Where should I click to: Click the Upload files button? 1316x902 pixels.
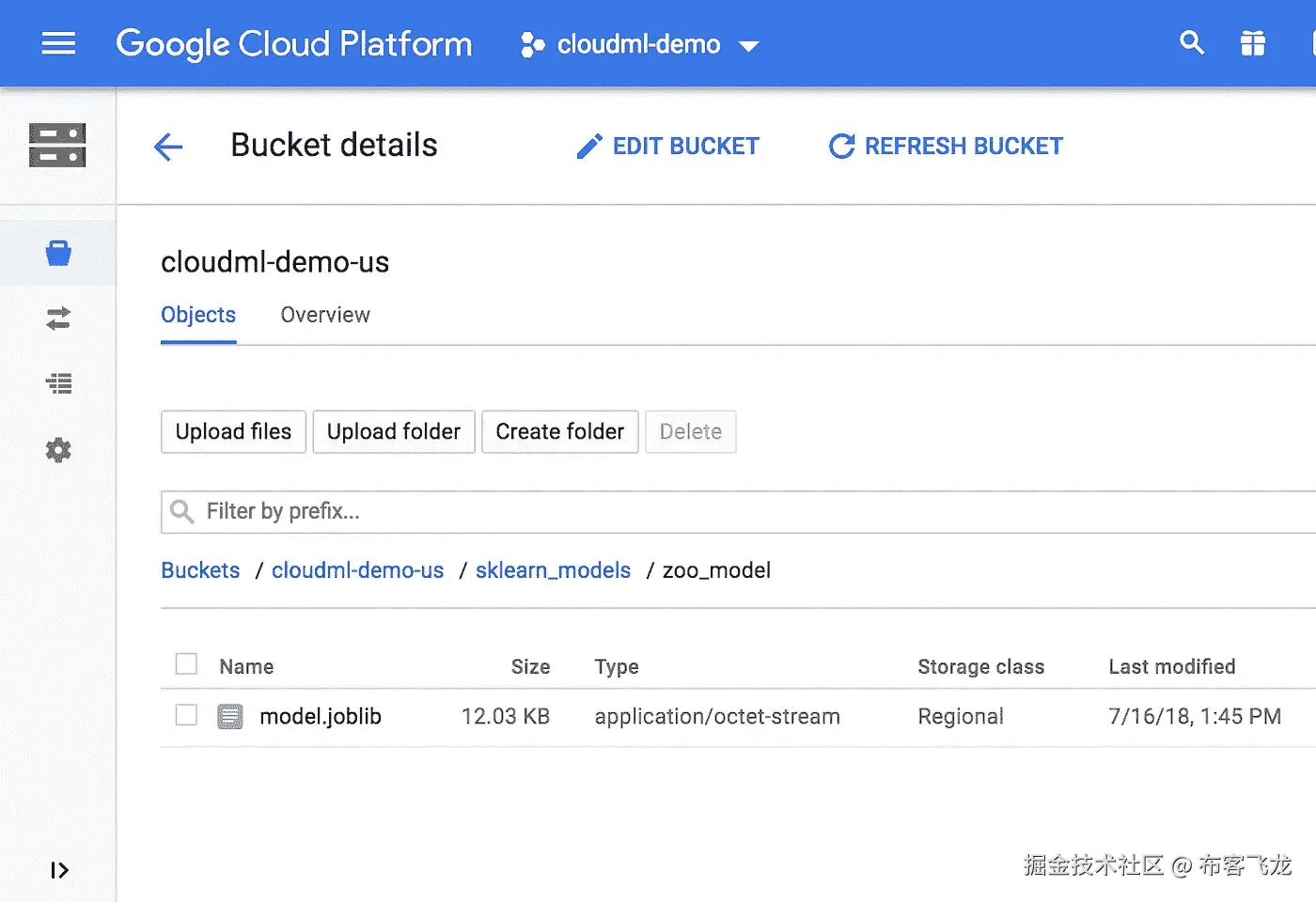click(233, 431)
